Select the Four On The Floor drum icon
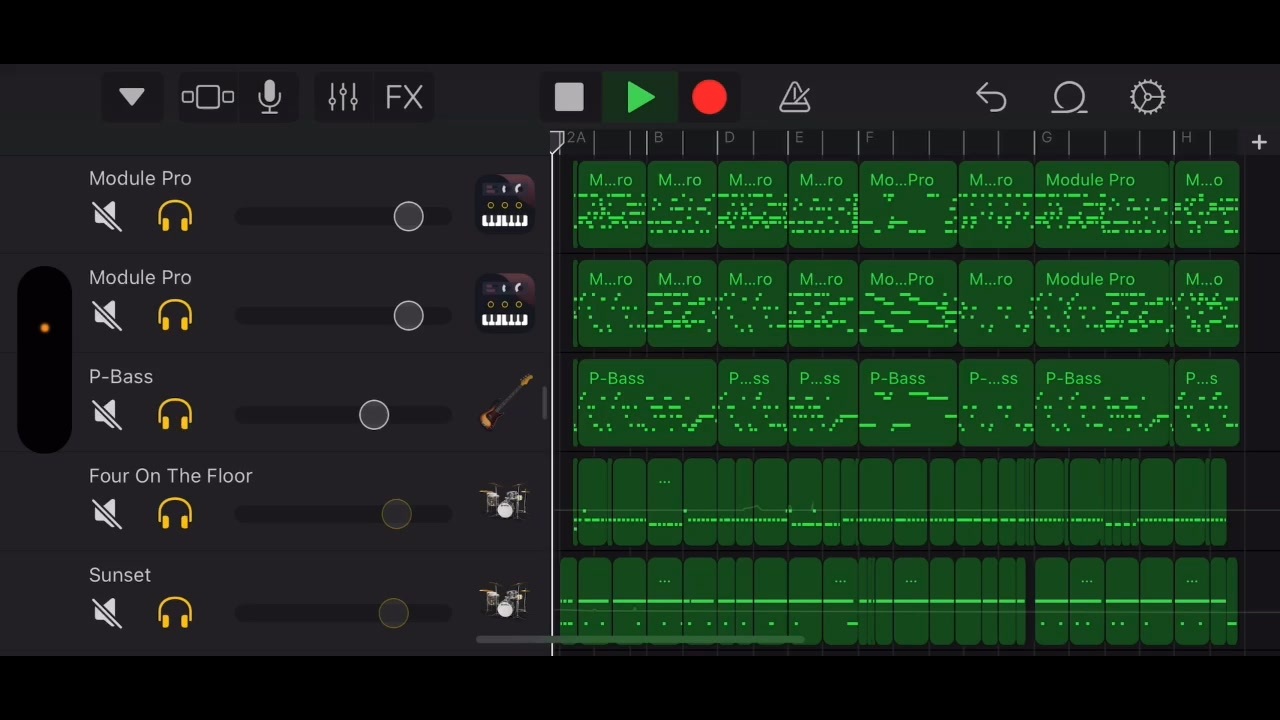Image resolution: width=1280 pixels, height=720 pixels. click(x=503, y=501)
